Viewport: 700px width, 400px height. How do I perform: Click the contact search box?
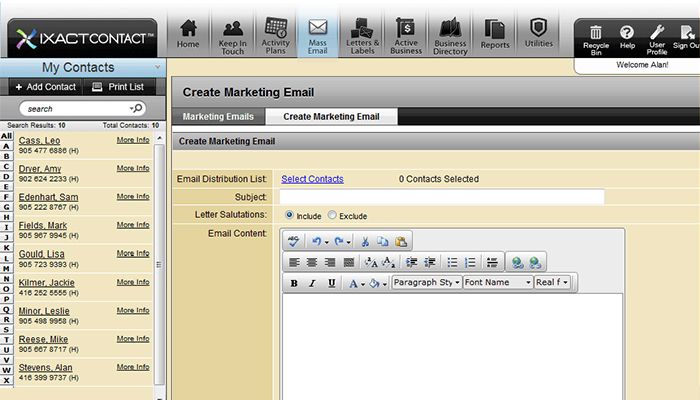(x=83, y=108)
